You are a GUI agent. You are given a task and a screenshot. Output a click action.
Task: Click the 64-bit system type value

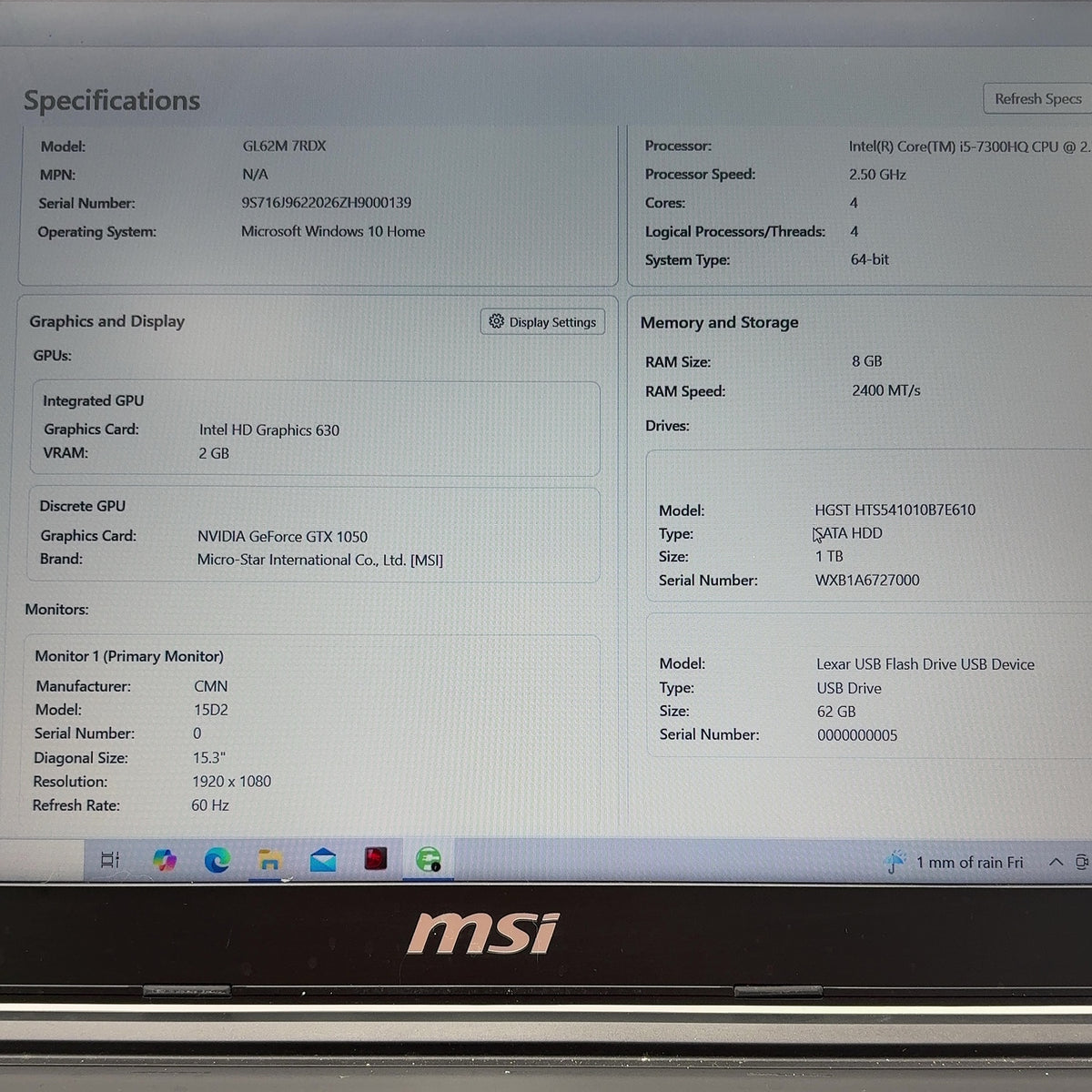point(869,259)
